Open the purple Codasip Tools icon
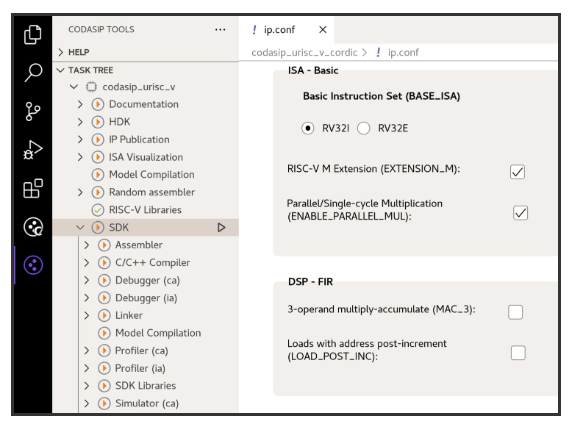The height and width of the screenshot is (424, 568). tap(33, 265)
